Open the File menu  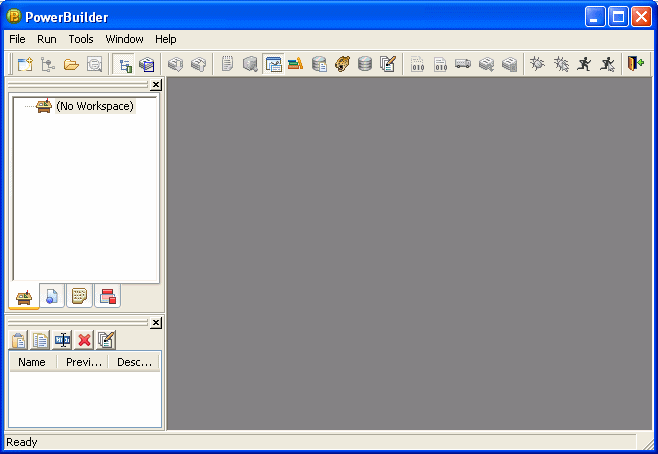click(x=17, y=39)
